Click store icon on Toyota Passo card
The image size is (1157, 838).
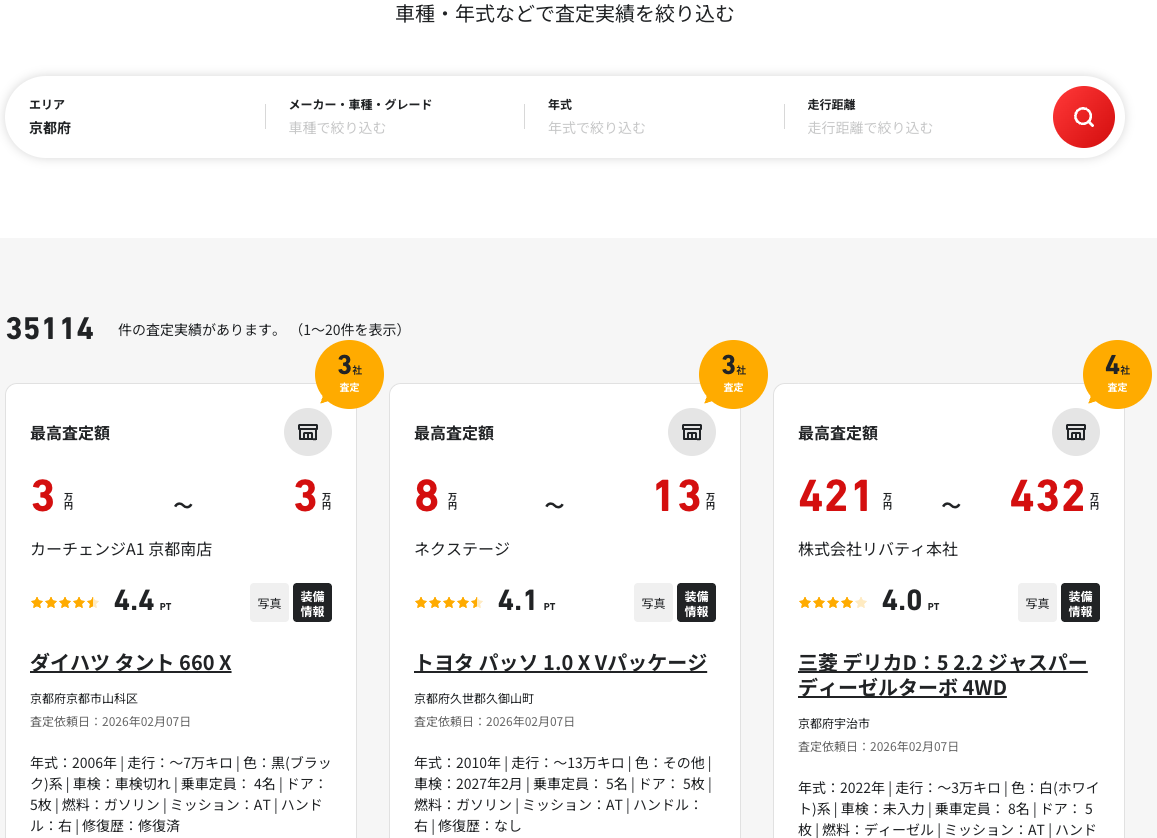(692, 432)
